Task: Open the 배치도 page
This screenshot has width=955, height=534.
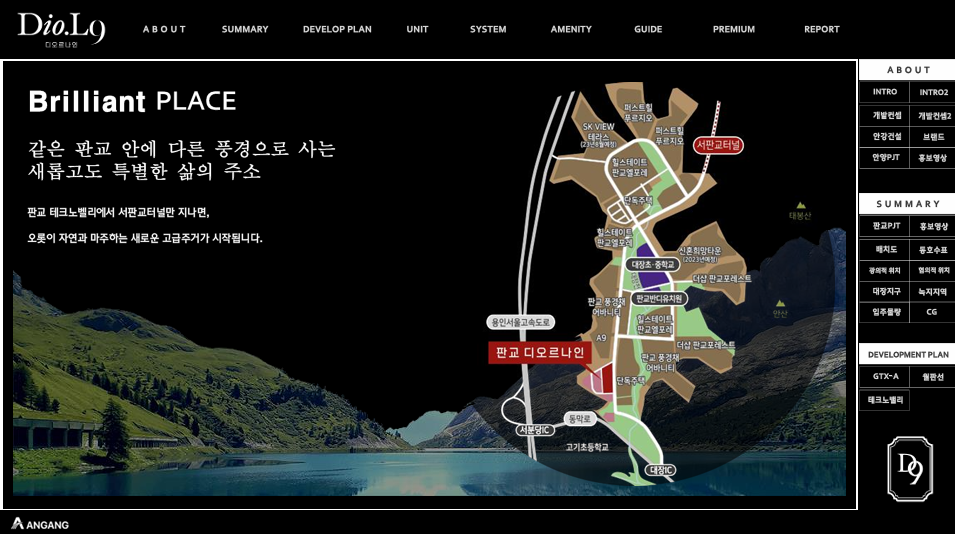Action: tap(884, 250)
